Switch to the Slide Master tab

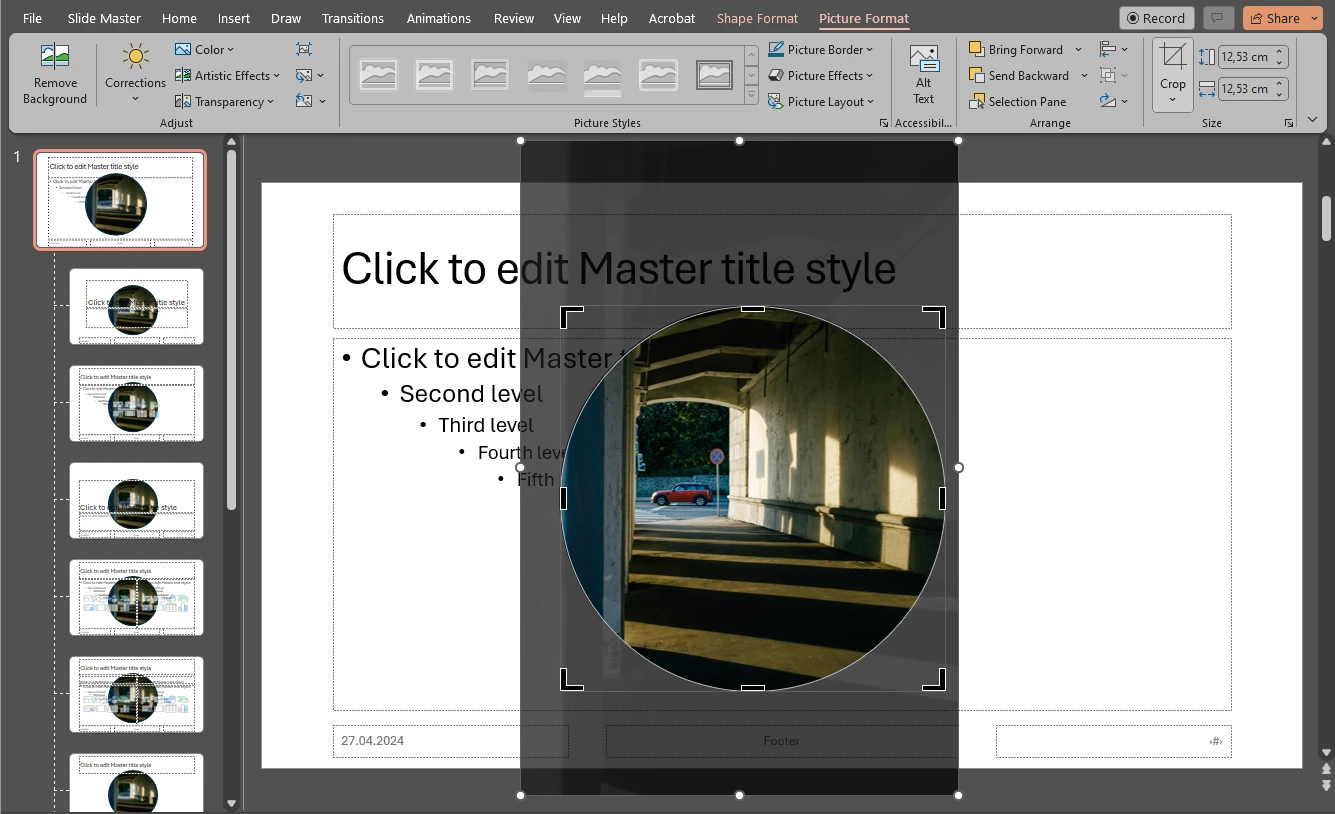point(103,17)
